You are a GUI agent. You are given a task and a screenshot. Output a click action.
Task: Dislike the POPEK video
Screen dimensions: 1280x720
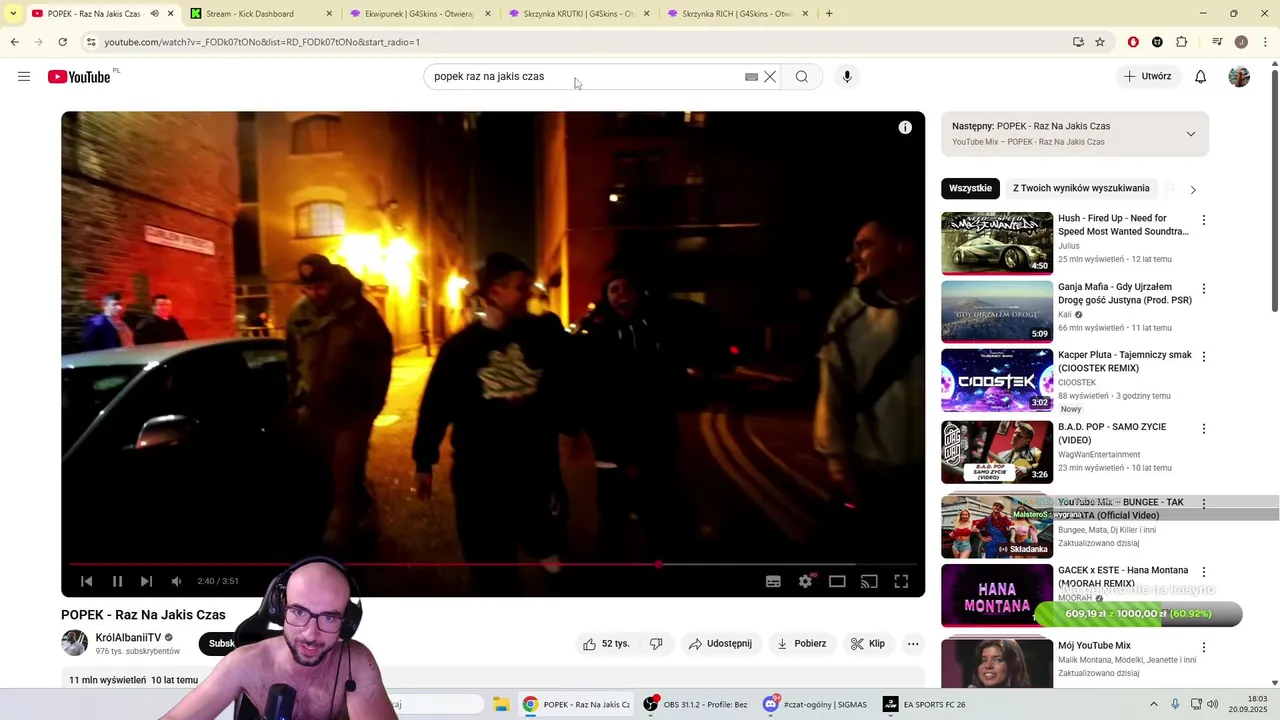click(656, 644)
